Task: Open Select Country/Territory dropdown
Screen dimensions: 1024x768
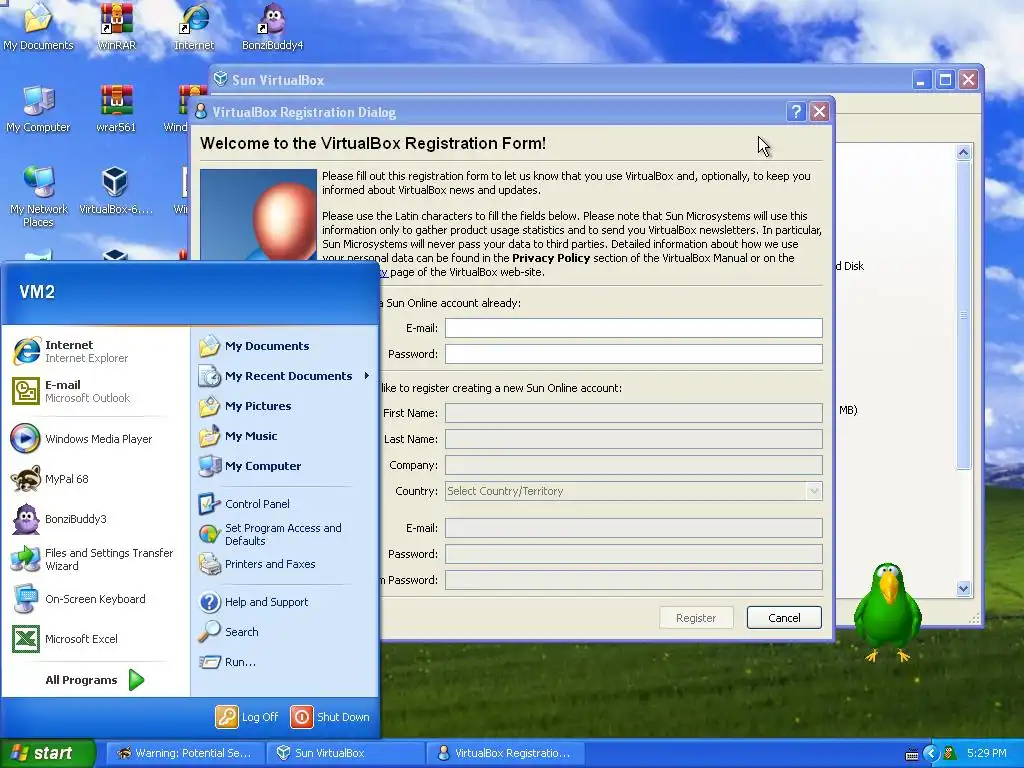Action: point(633,491)
